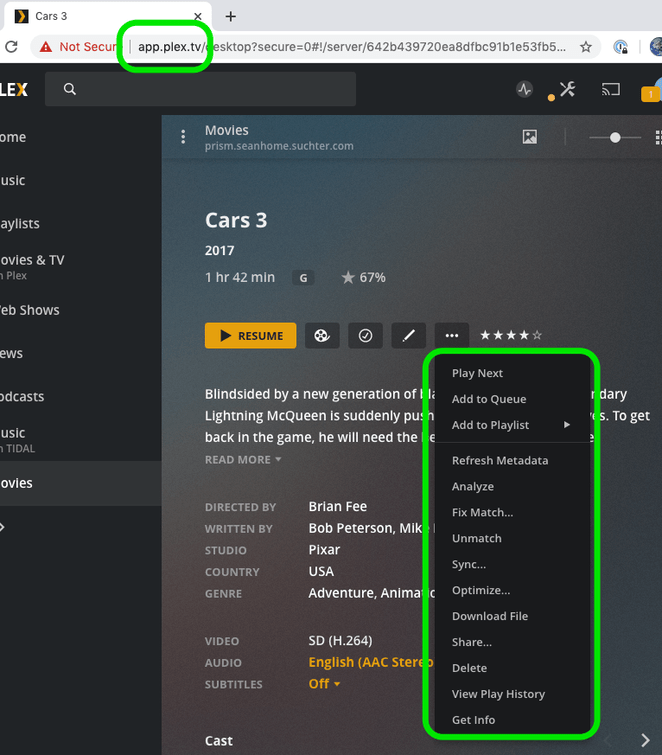Mark as played checkmark icon
This screenshot has width=662, height=755.
[x=365, y=336]
